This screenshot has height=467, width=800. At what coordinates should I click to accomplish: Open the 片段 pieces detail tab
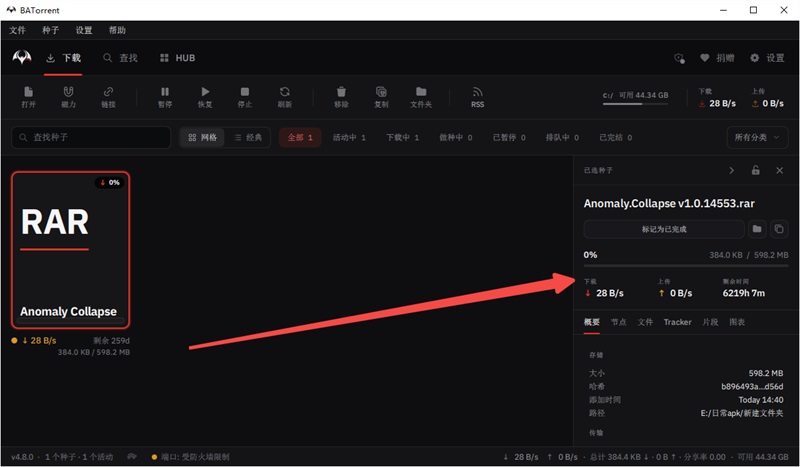pyautogui.click(x=710, y=322)
